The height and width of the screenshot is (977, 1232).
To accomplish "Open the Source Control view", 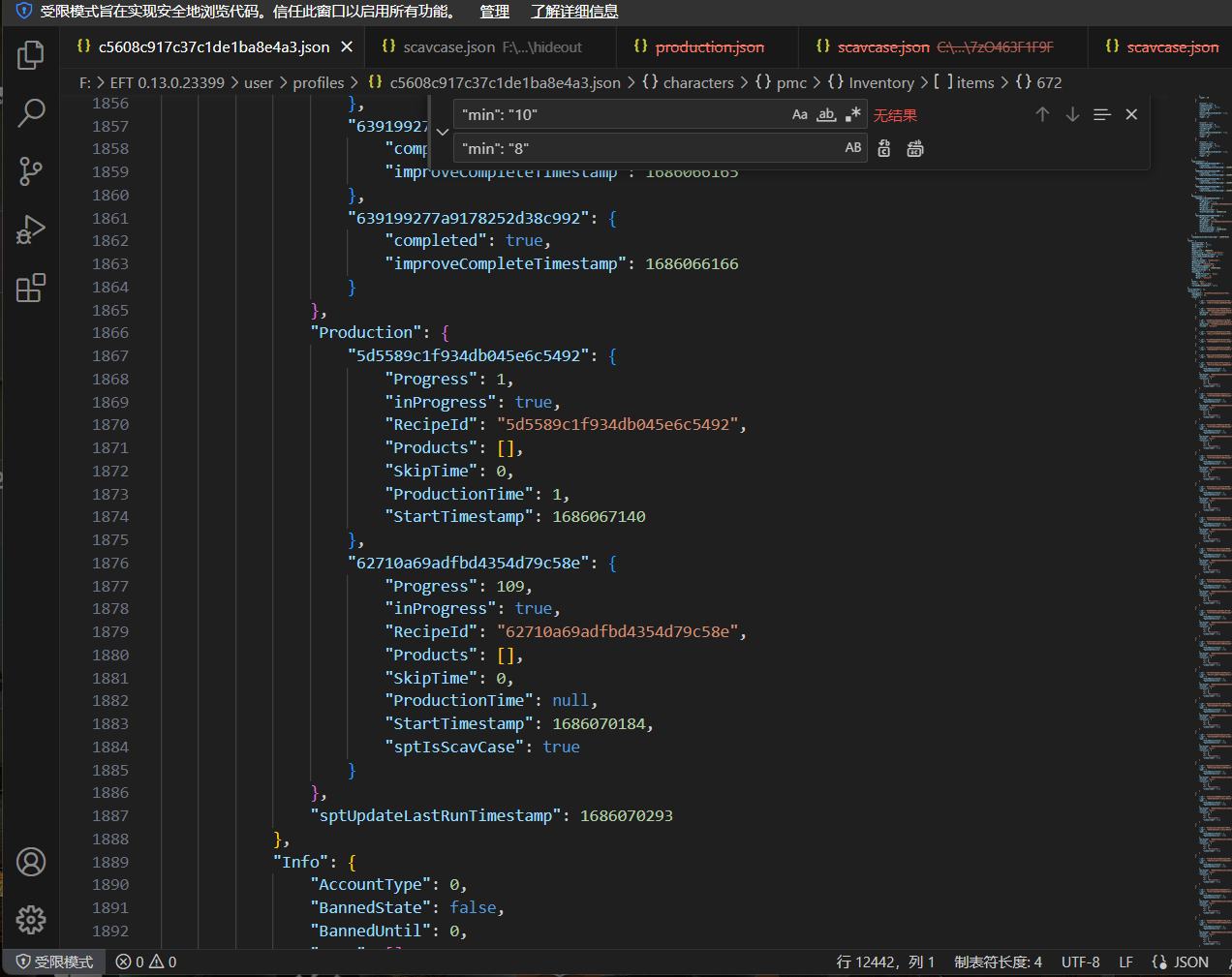I will point(31,171).
